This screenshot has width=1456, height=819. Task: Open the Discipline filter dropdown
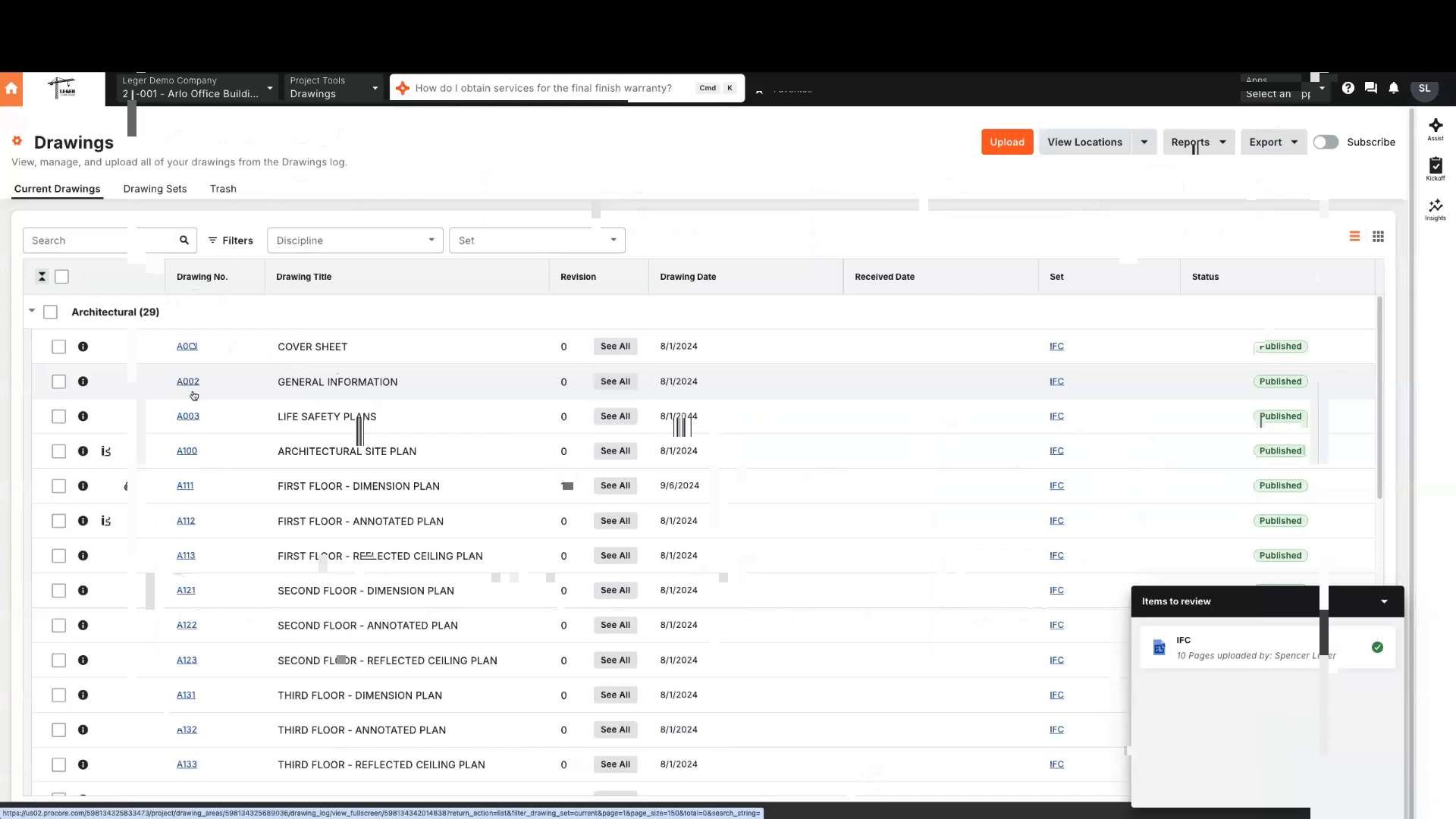point(354,240)
